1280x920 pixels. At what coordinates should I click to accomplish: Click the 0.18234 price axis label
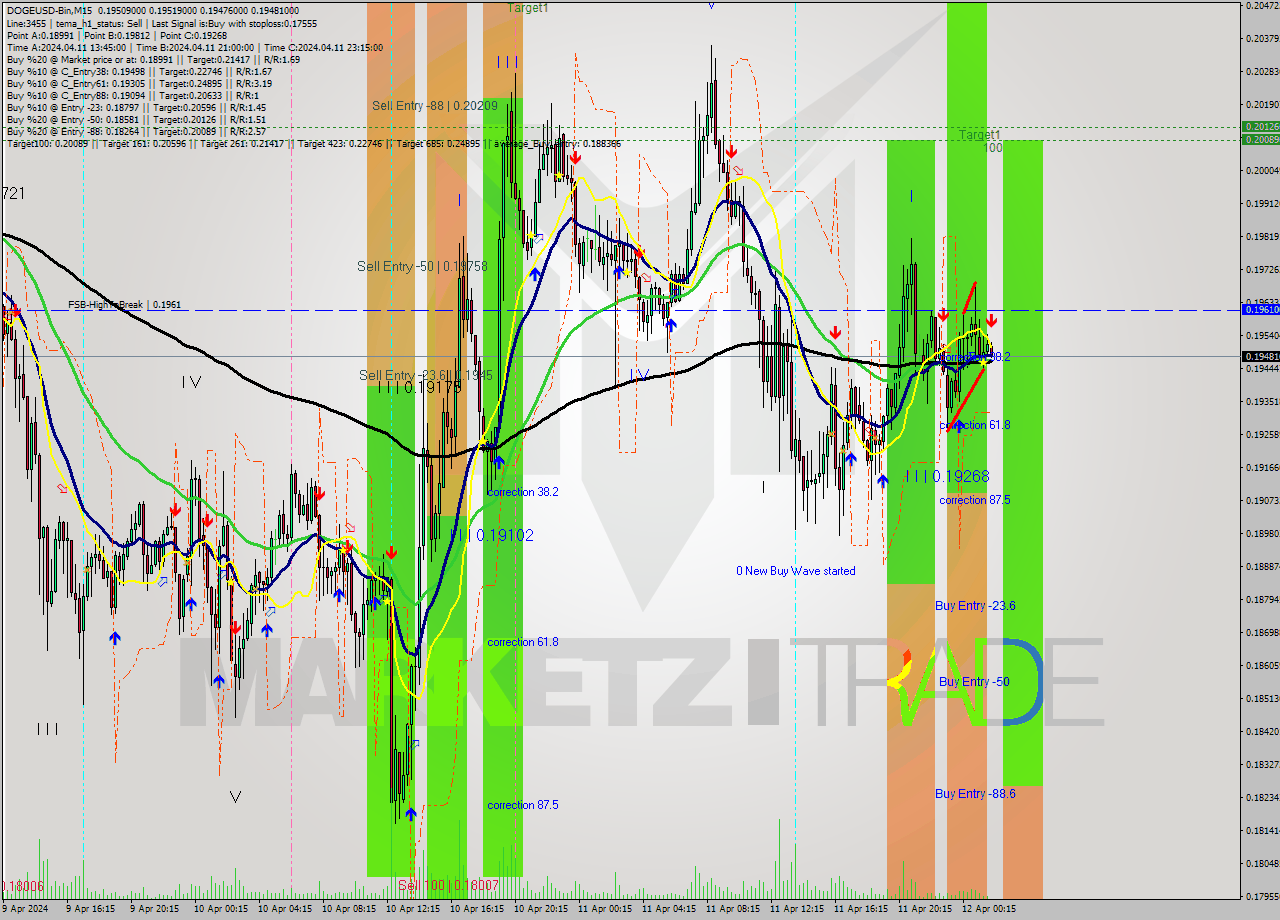pyautogui.click(x=1262, y=797)
